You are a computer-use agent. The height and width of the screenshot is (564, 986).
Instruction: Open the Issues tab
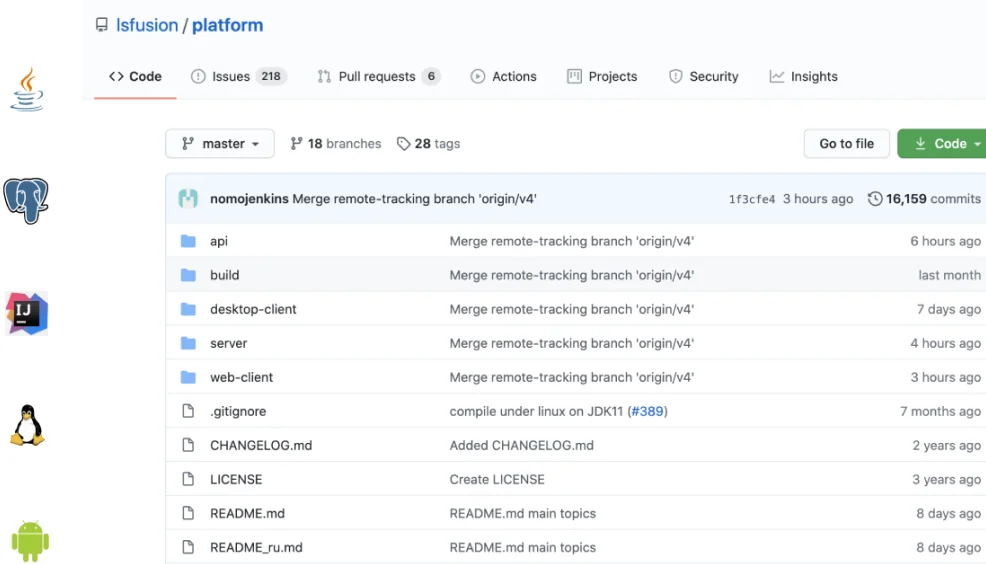click(239, 77)
